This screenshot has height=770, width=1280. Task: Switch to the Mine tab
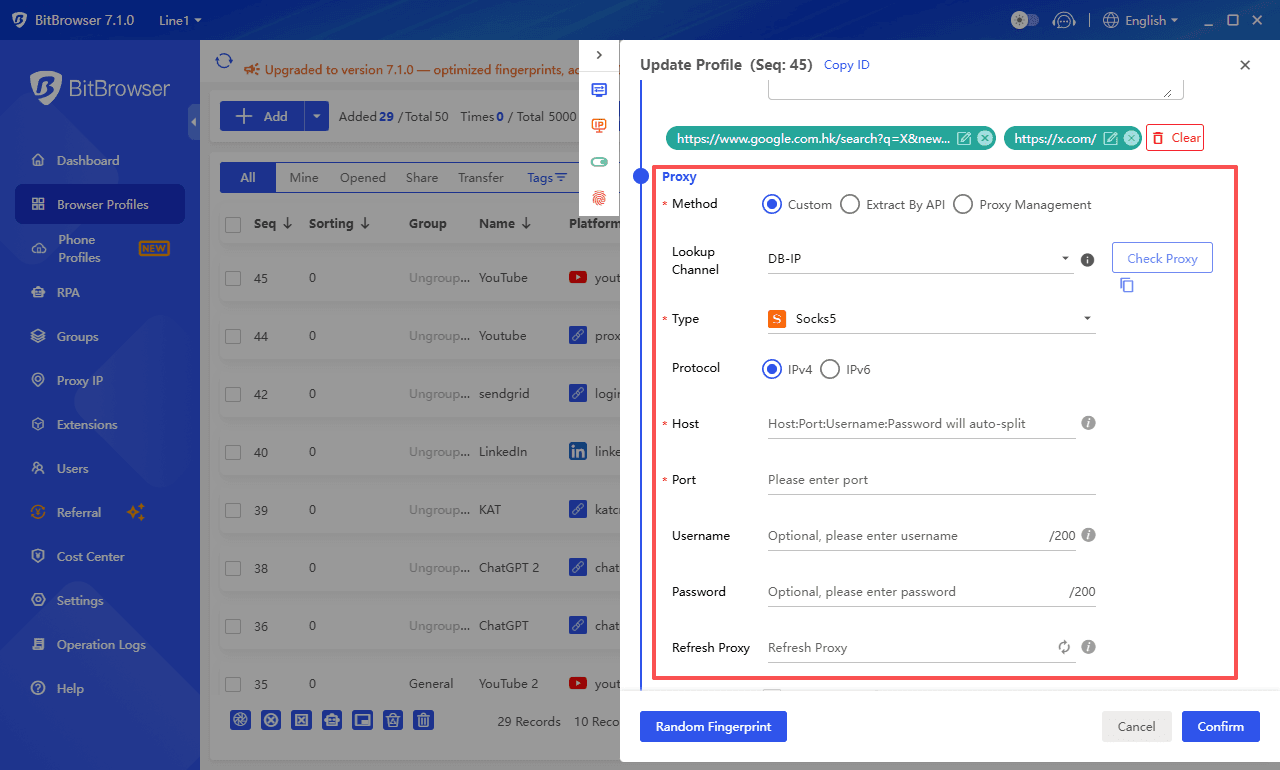(x=304, y=177)
